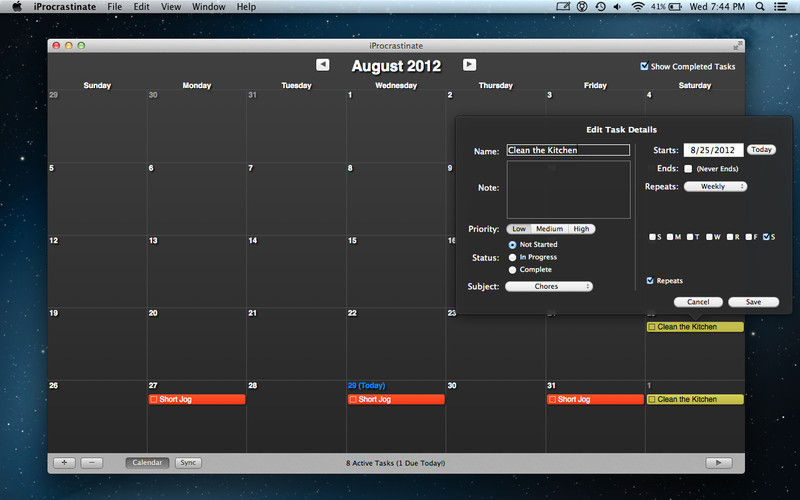Open Spotlight search in menu bar
The height and width of the screenshot is (500, 800).
click(760, 7)
